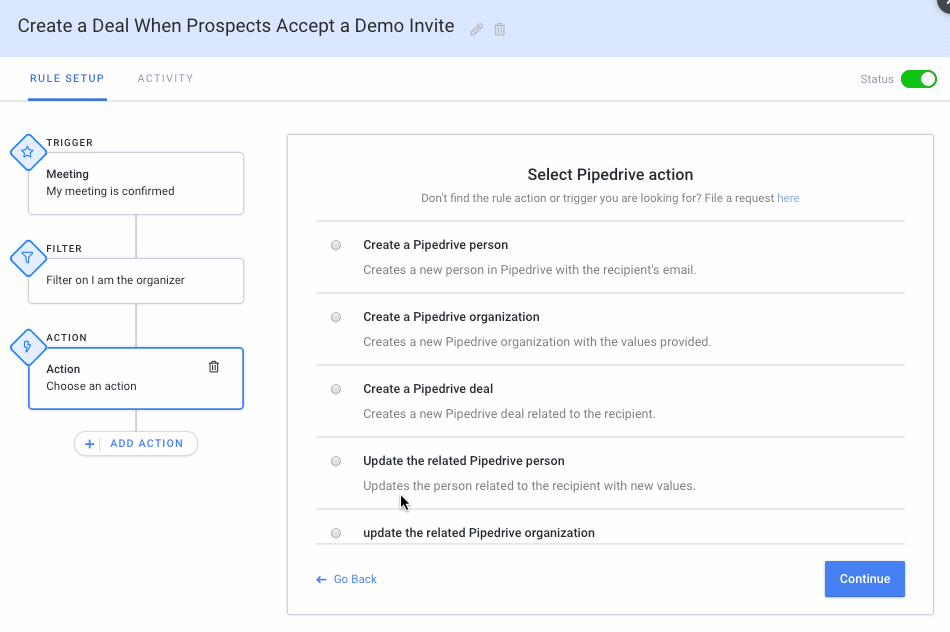Select Create a Pipedrive person radio button

click(x=336, y=245)
